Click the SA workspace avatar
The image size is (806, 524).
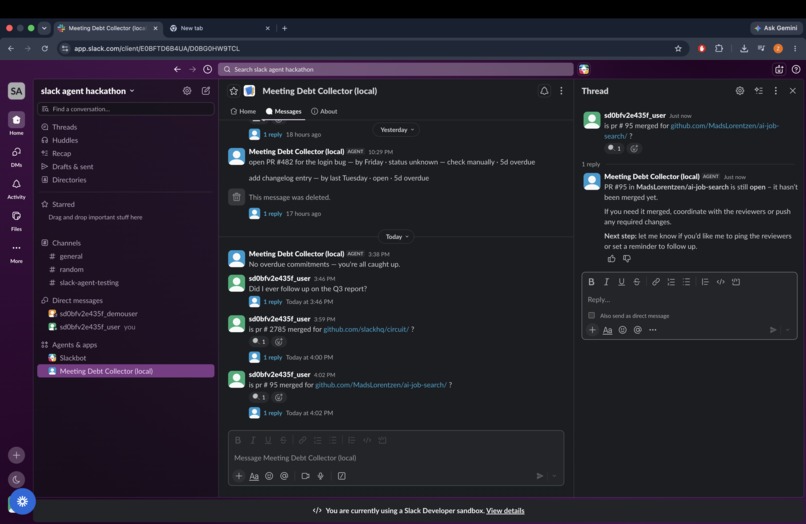16,91
